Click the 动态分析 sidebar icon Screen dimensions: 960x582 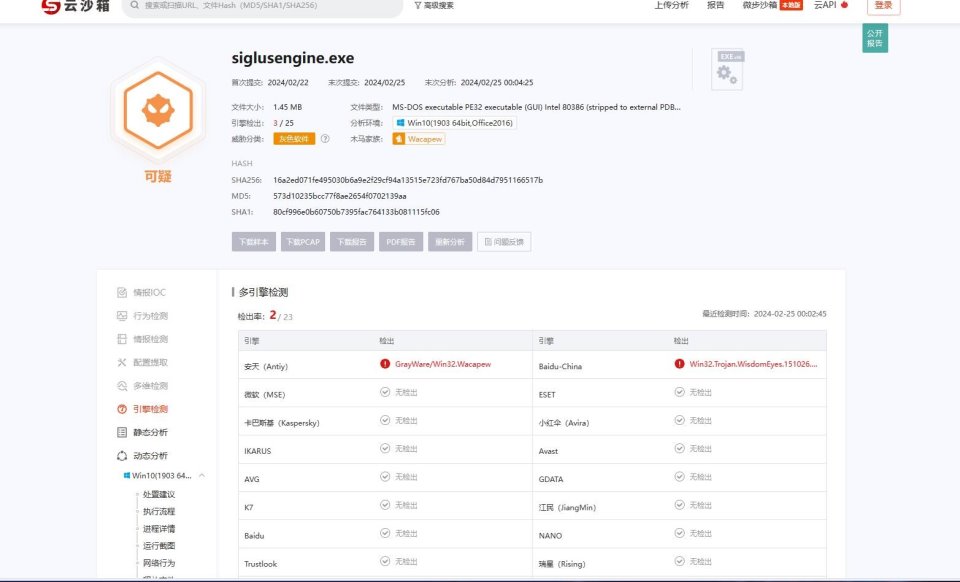coord(122,455)
